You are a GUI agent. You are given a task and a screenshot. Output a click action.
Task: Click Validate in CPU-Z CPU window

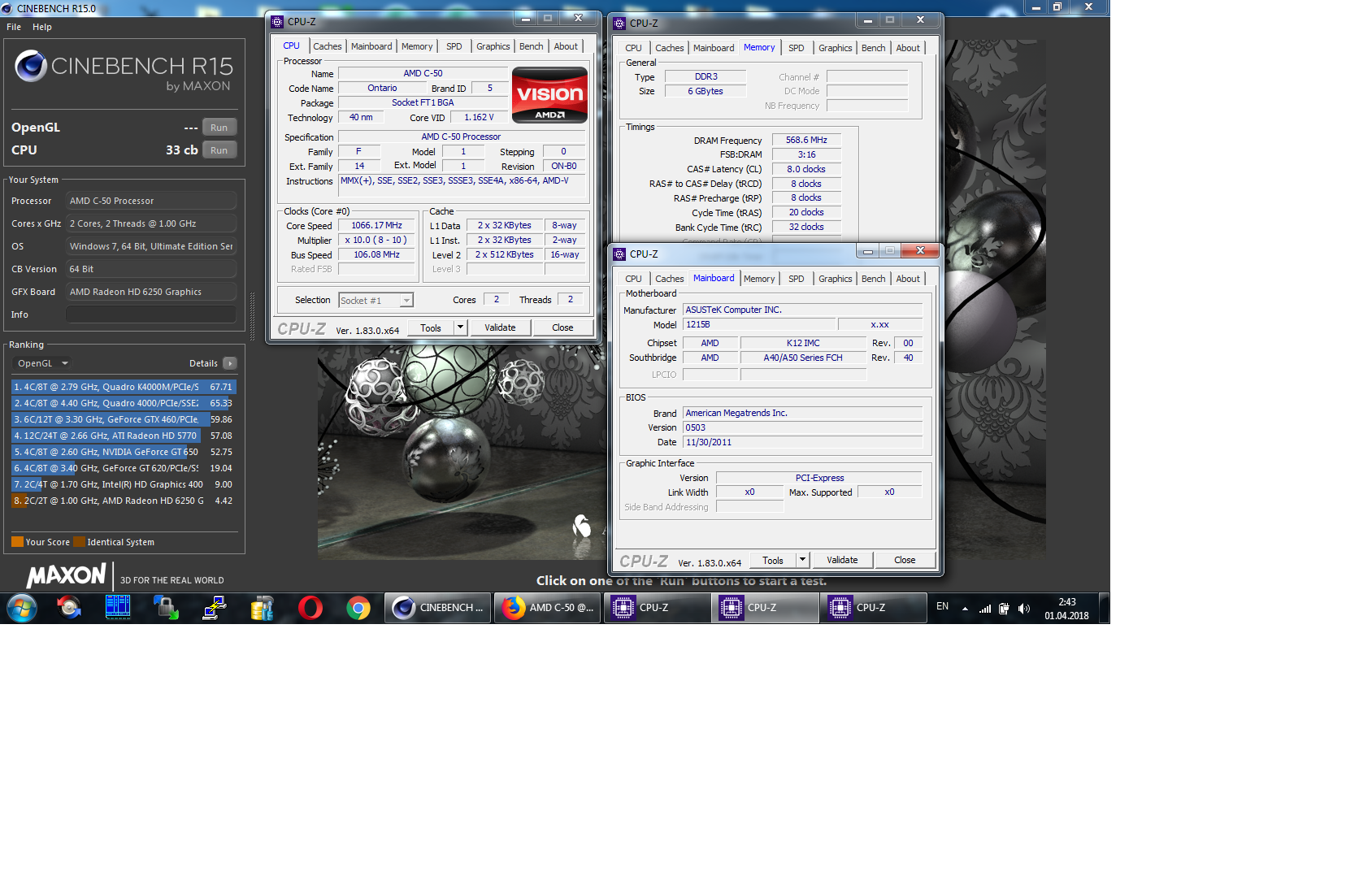coord(500,327)
